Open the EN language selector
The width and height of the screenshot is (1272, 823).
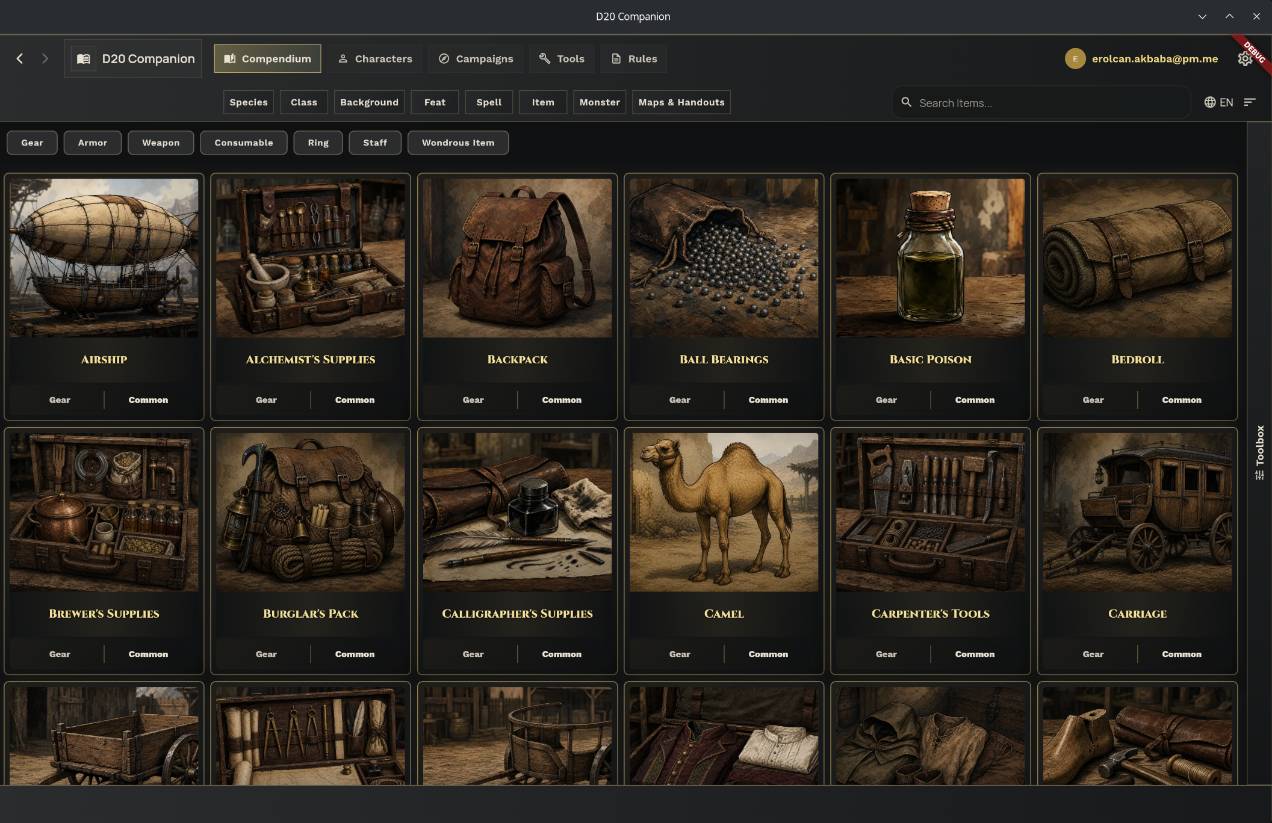click(1218, 102)
